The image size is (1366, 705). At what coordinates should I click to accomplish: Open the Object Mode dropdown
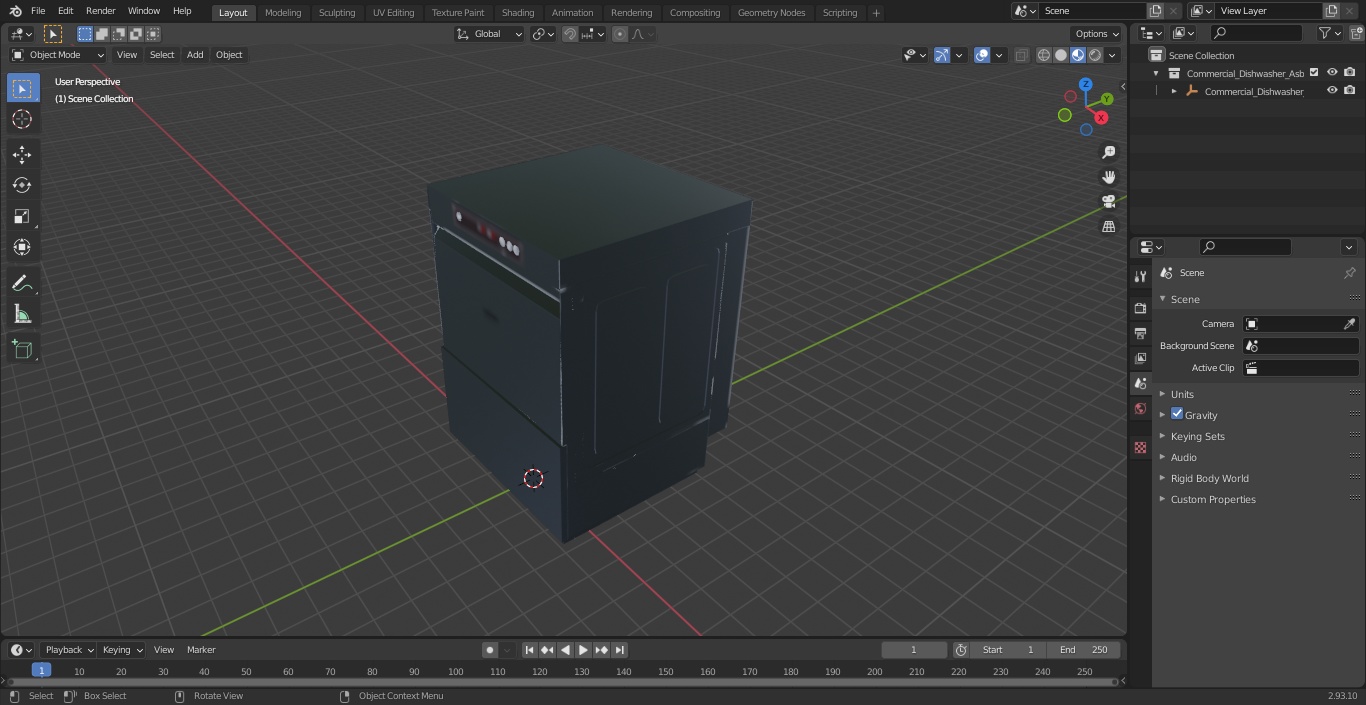58,55
